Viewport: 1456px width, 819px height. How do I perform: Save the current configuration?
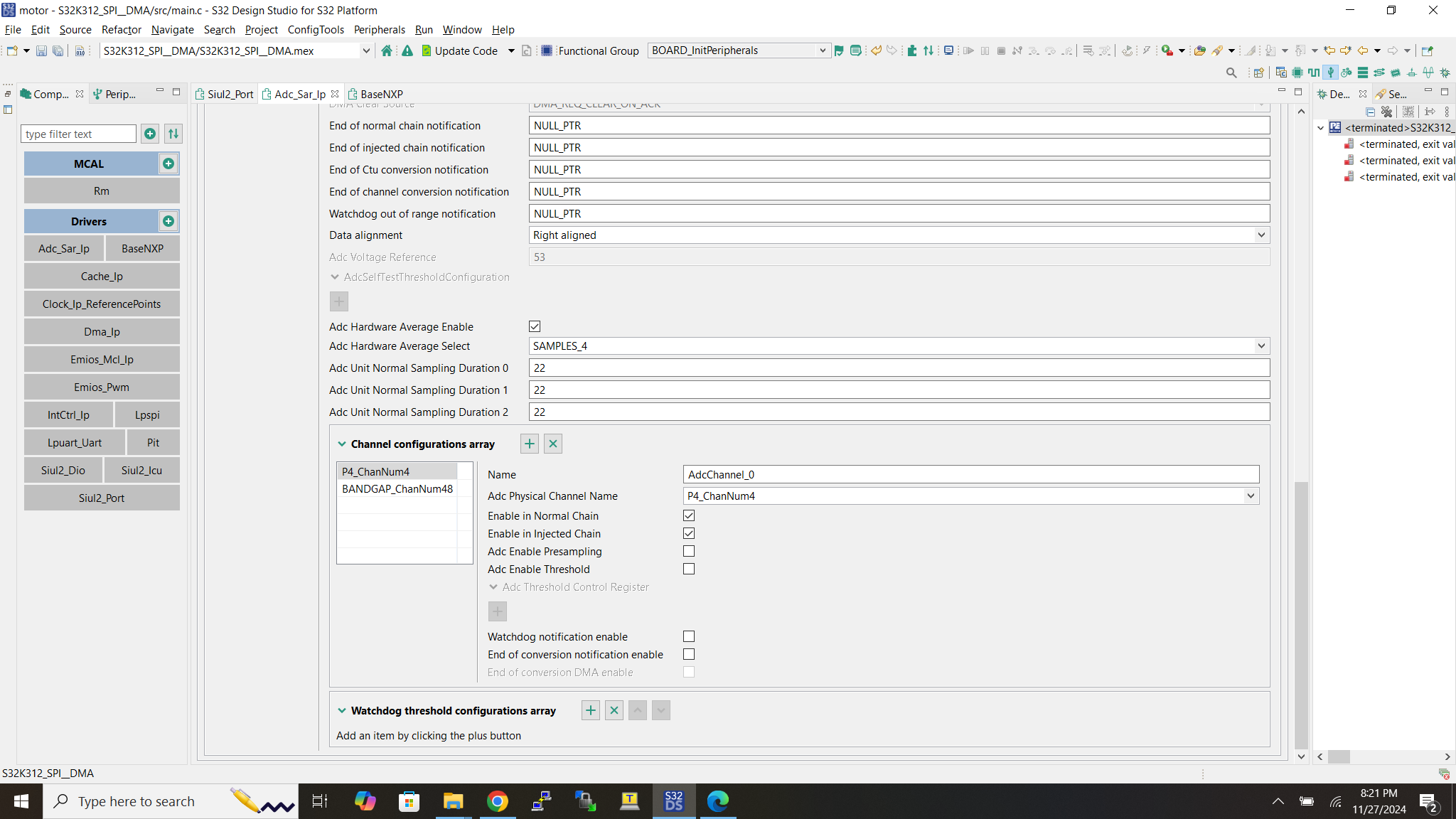[41, 50]
